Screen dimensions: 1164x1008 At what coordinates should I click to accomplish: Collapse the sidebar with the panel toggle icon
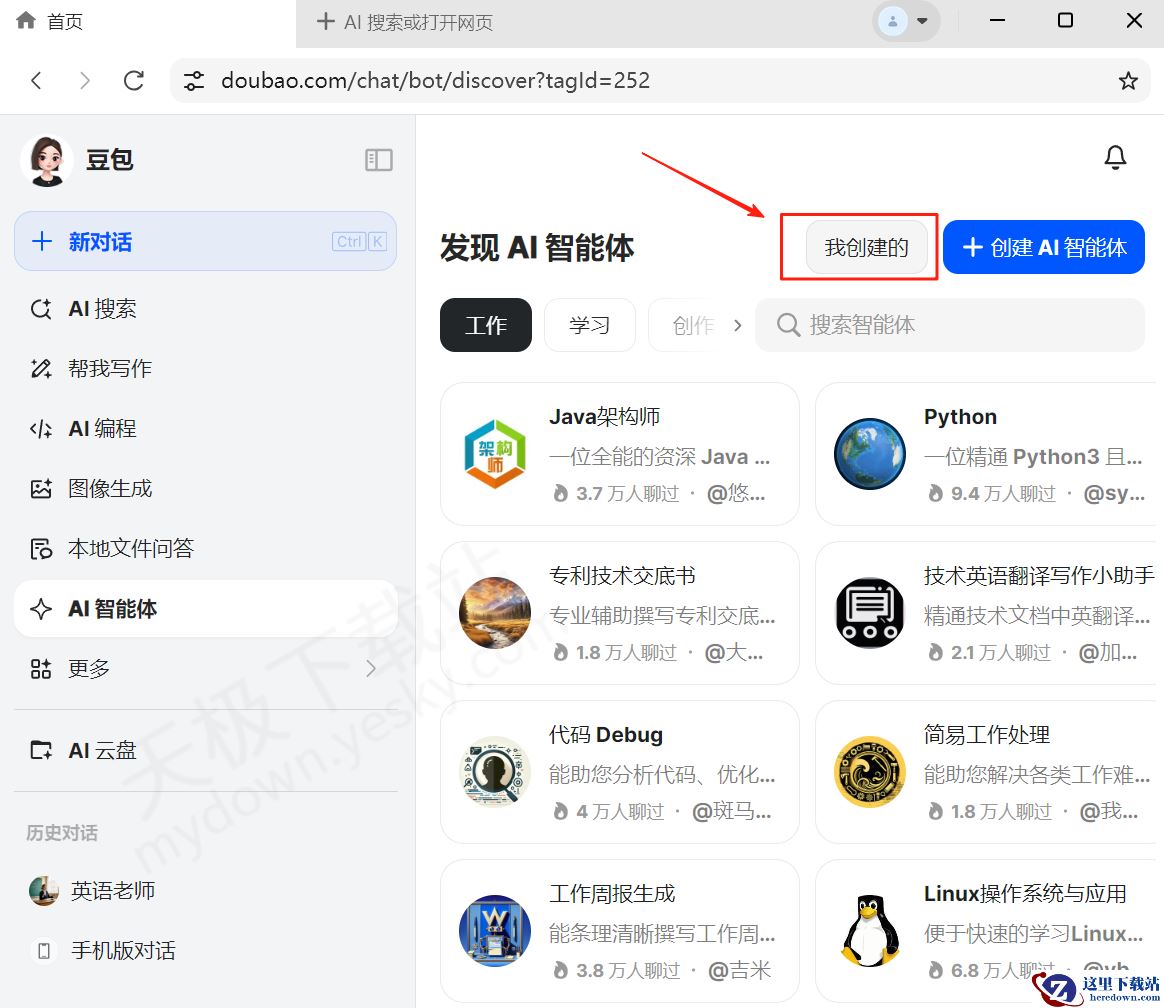[379, 160]
